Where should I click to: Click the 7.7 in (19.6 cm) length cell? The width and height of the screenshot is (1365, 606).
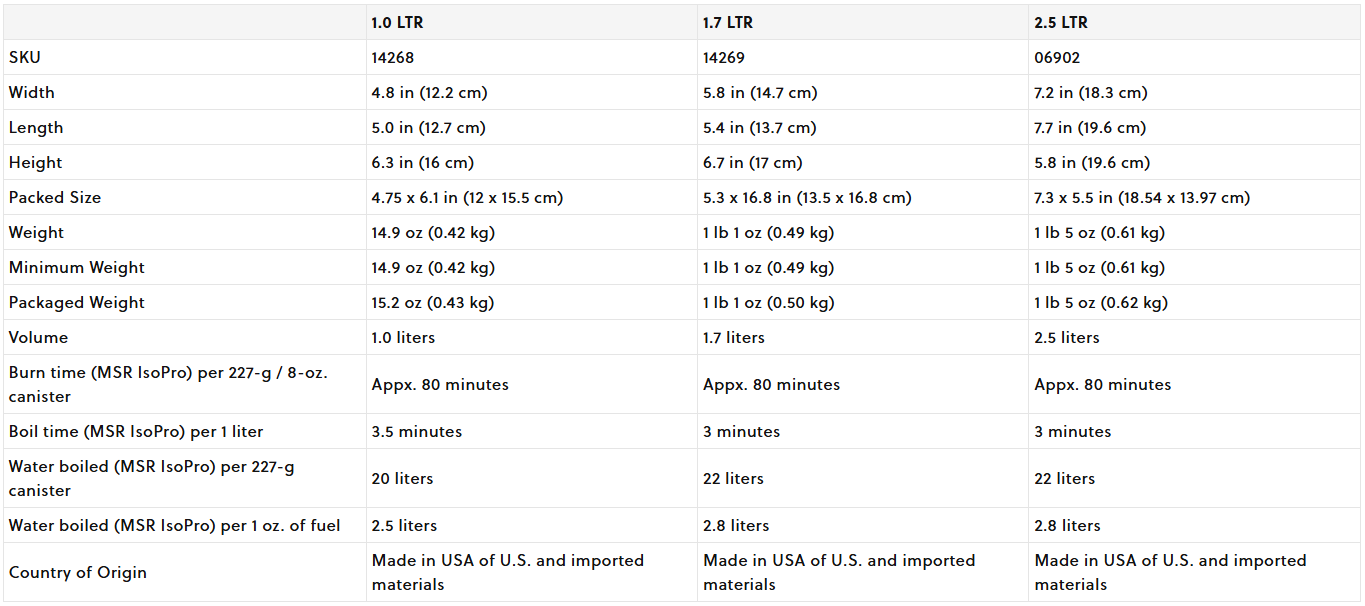[x=1091, y=127]
